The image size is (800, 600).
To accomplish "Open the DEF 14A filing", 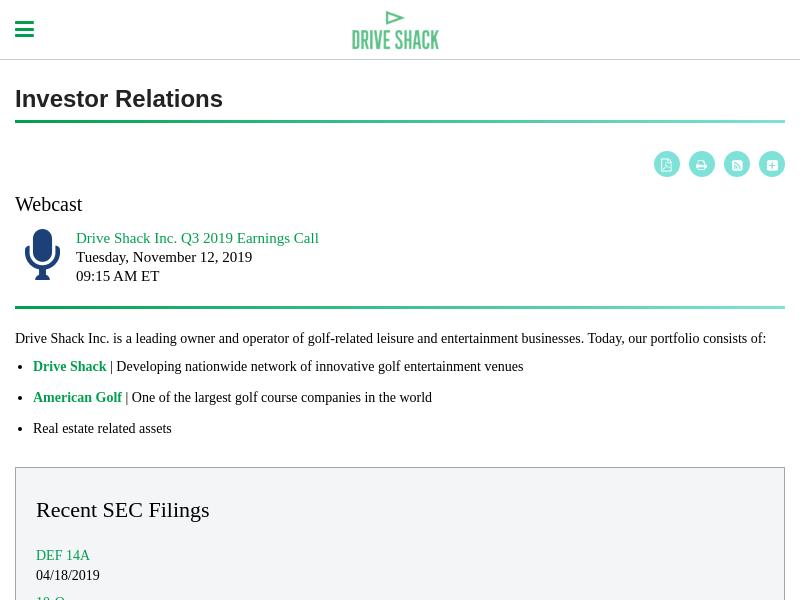I will [x=63, y=555].
